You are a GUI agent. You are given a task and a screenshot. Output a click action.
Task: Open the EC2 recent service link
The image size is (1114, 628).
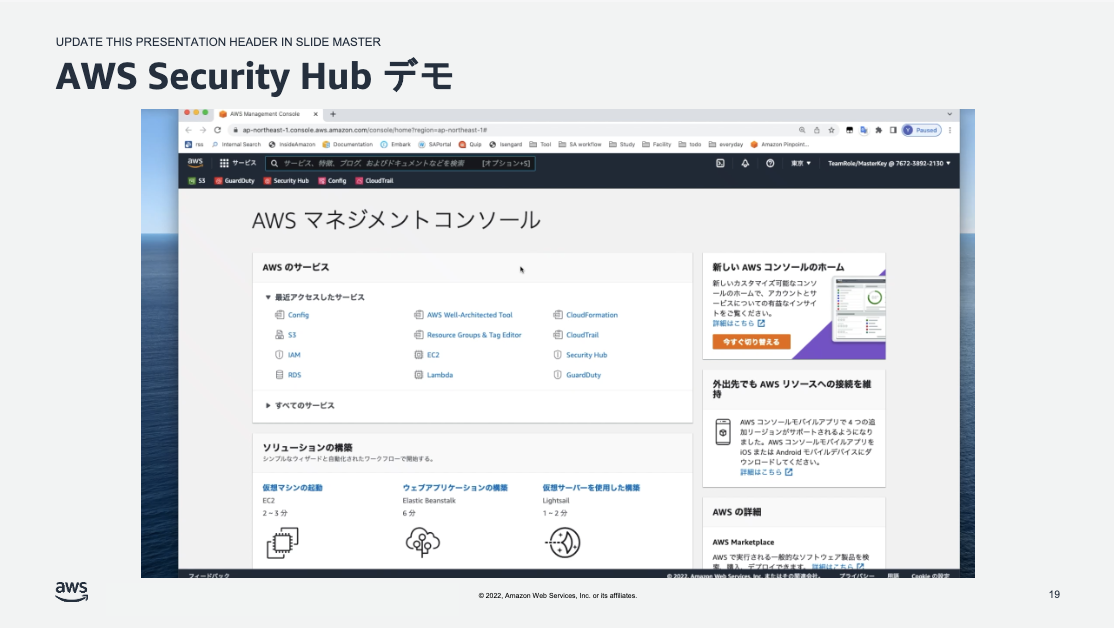(433, 354)
